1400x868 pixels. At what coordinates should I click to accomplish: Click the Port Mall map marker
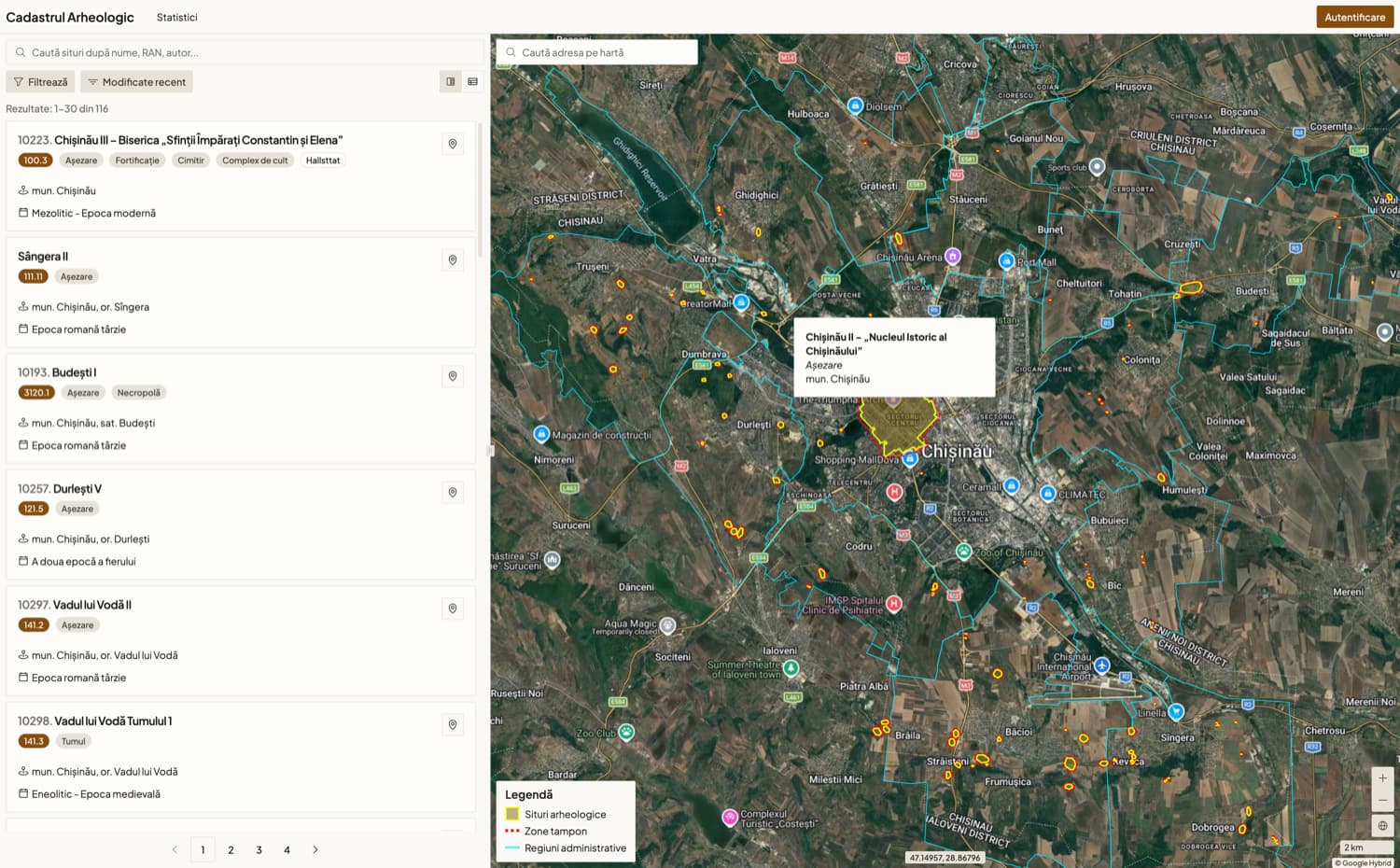click(1006, 260)
